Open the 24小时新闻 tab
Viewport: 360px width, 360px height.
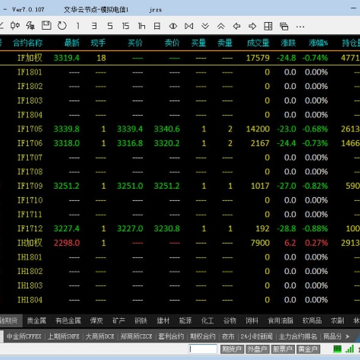257,336
